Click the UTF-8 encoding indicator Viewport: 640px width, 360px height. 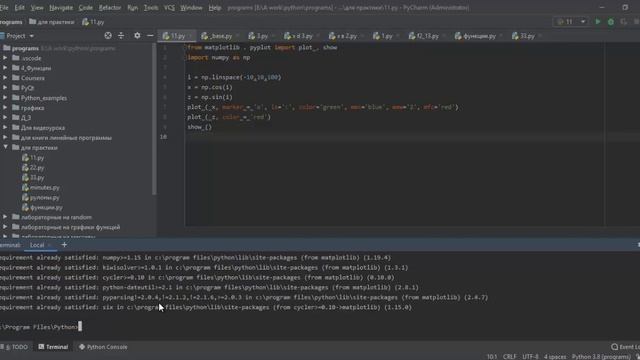click(530, 357)
